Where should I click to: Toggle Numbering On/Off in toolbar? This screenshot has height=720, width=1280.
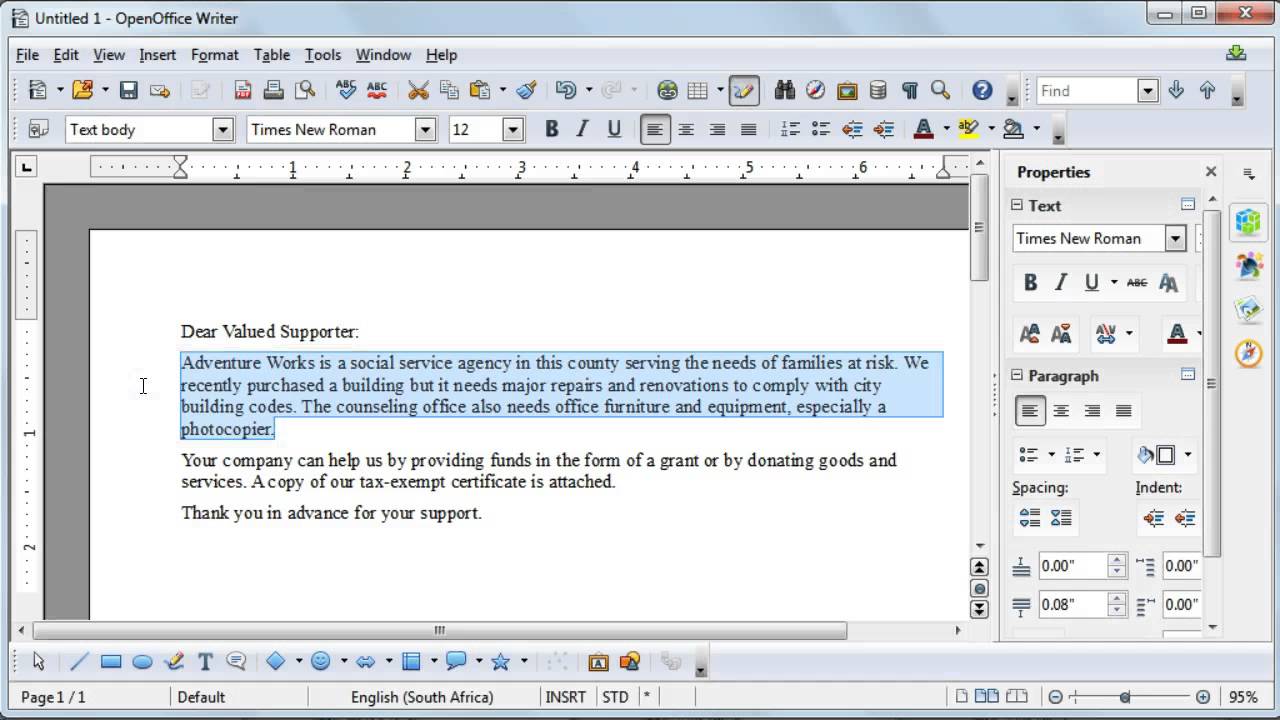coord(790,129)
